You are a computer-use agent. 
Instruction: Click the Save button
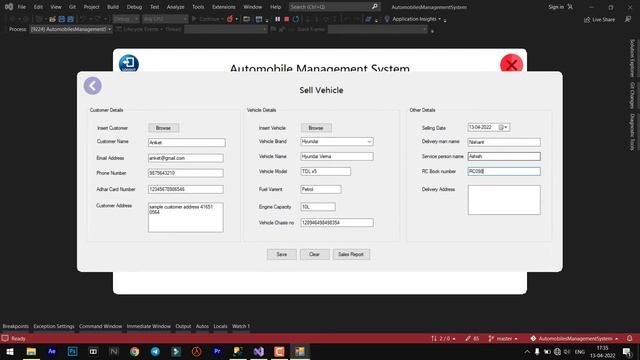pyautogui.click(x=282, y=254)
